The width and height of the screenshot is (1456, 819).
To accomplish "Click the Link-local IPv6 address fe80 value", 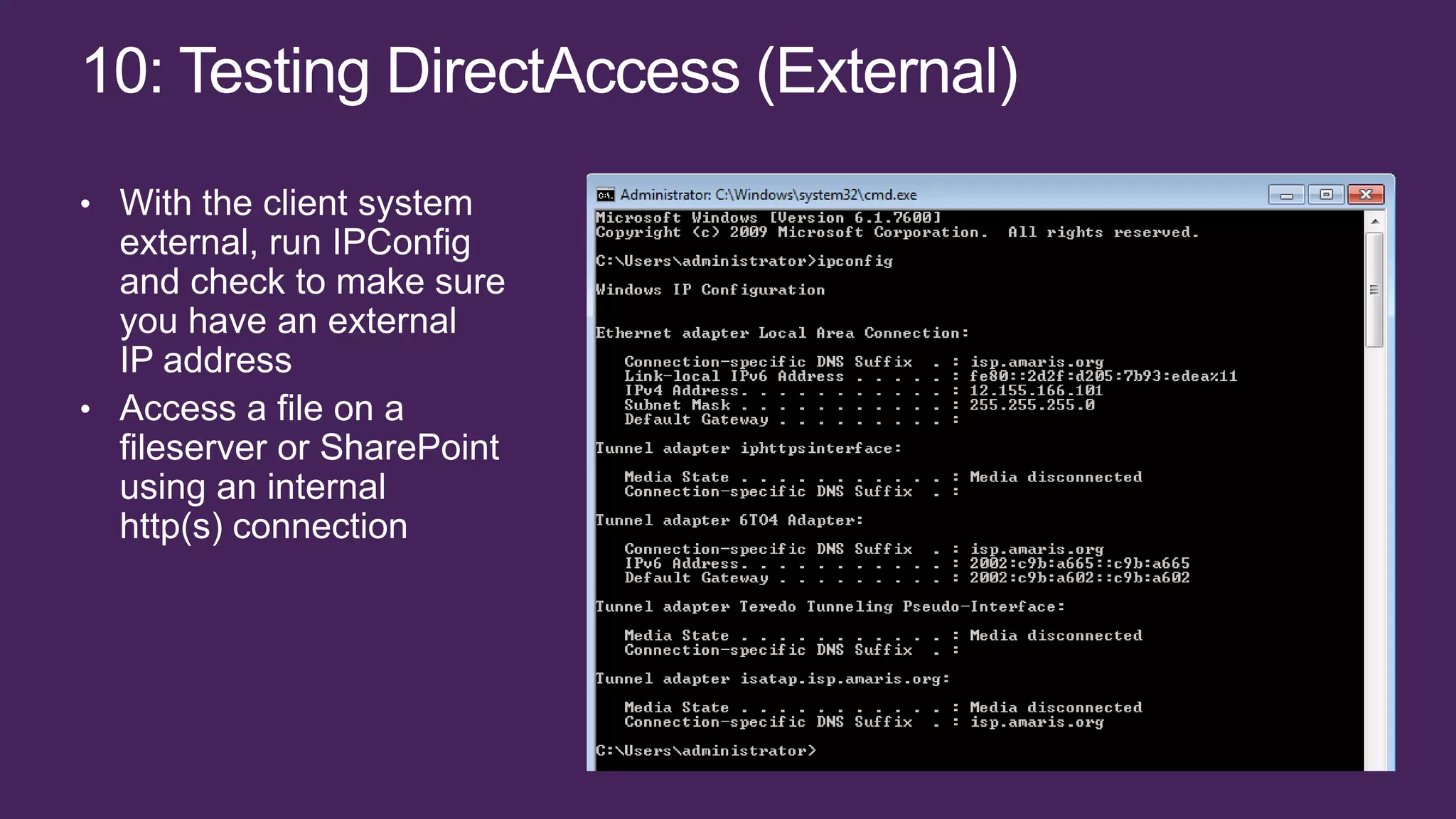I will click(x=1103, y=376).
